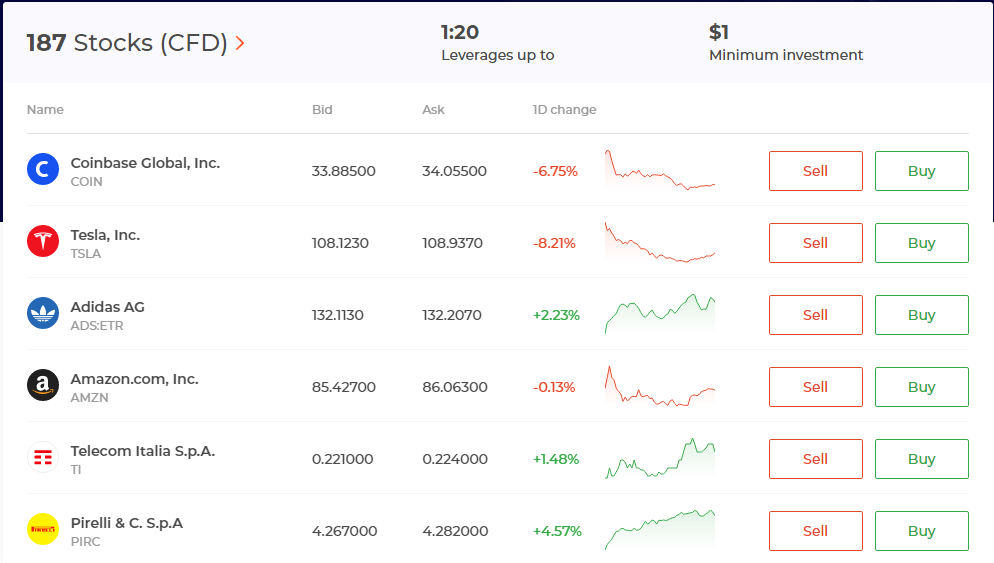Buy Tesla stock
The width and height of the screenshot is (994, 563).
pos(922,243)
